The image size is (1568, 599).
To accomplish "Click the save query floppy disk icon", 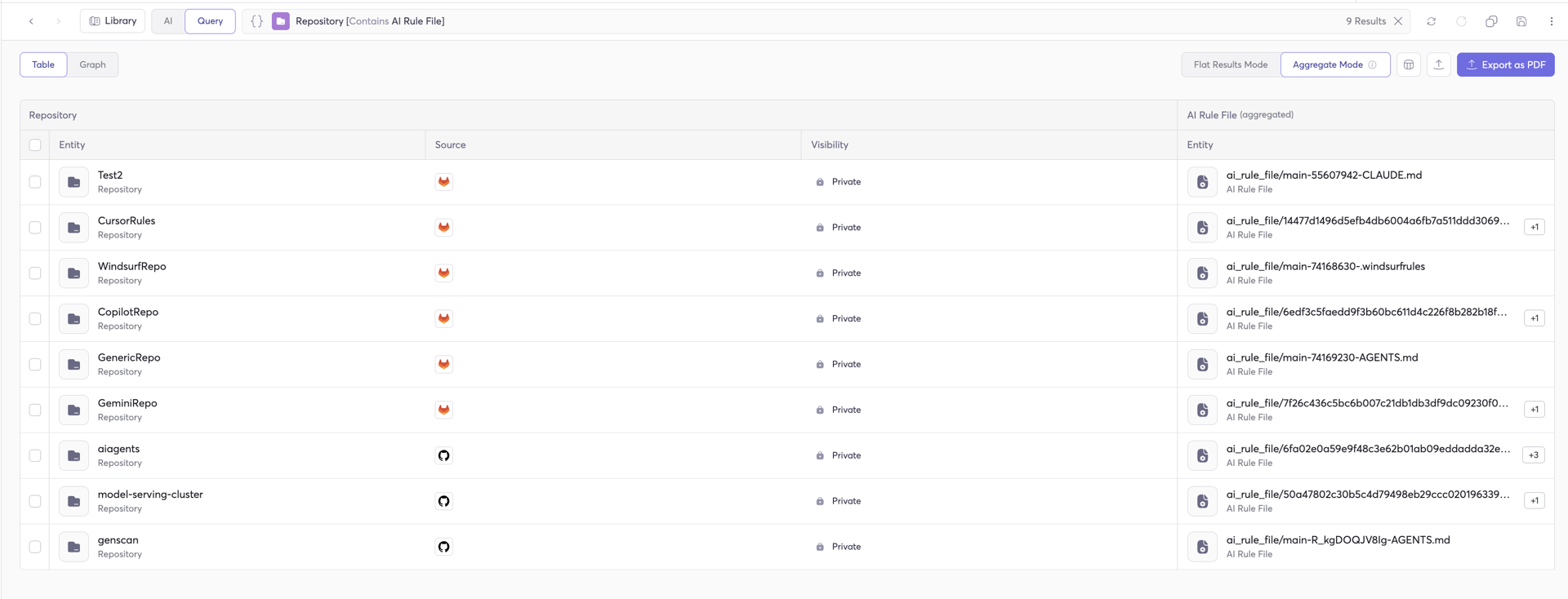I will coord(1521,21).
